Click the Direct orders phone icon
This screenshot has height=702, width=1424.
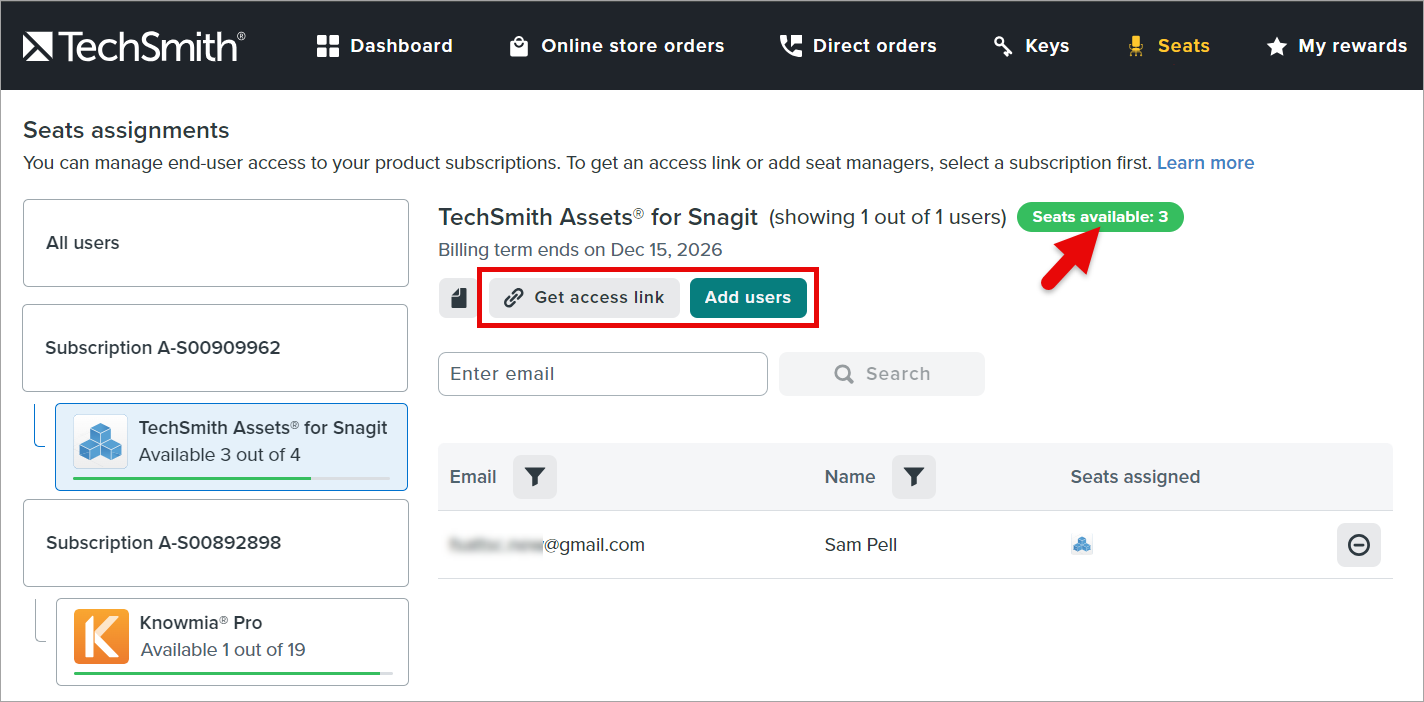tap(790, 46)
